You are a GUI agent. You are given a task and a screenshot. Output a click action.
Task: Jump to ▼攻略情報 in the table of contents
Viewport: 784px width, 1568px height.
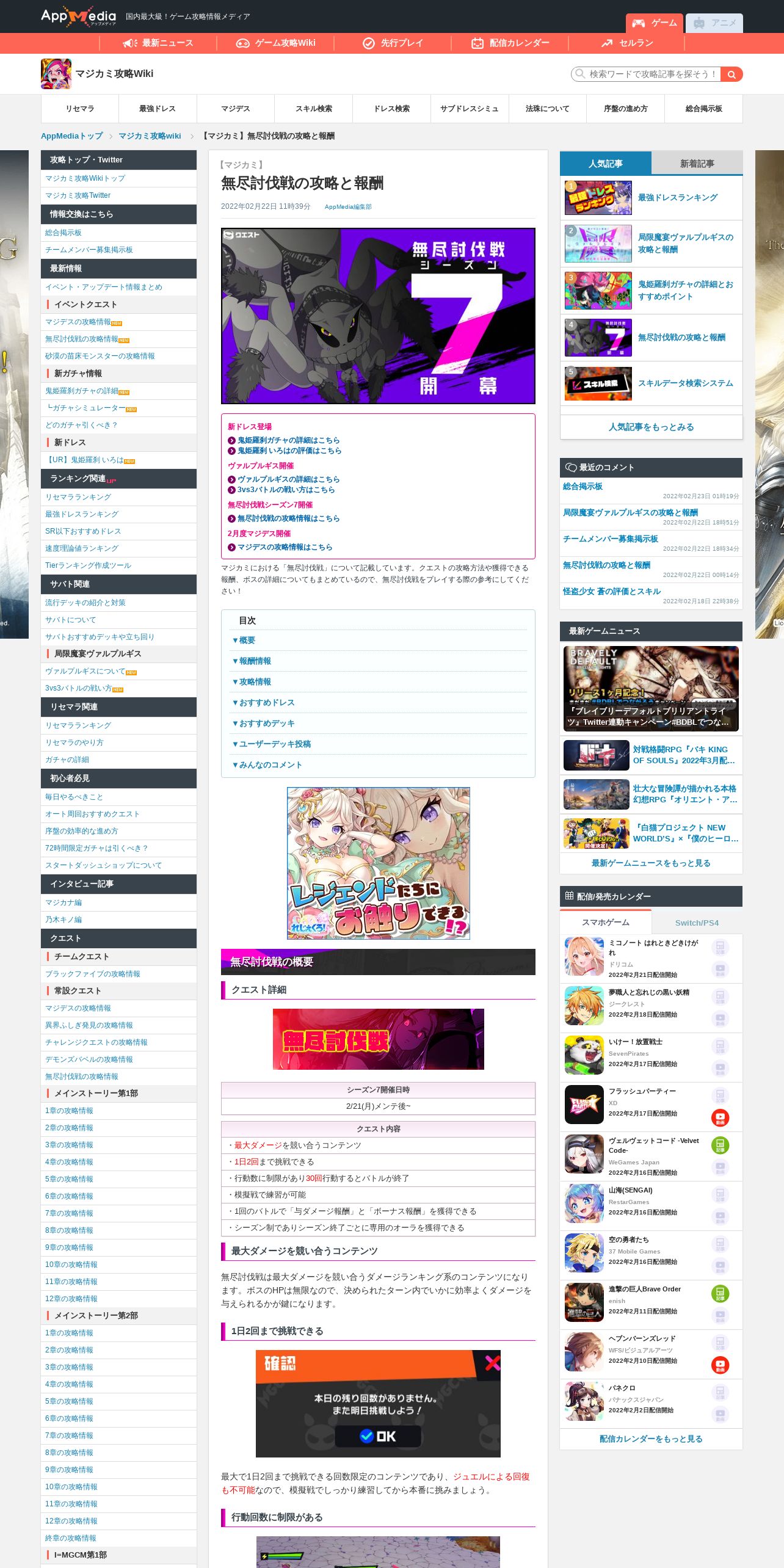pos(252,681)
